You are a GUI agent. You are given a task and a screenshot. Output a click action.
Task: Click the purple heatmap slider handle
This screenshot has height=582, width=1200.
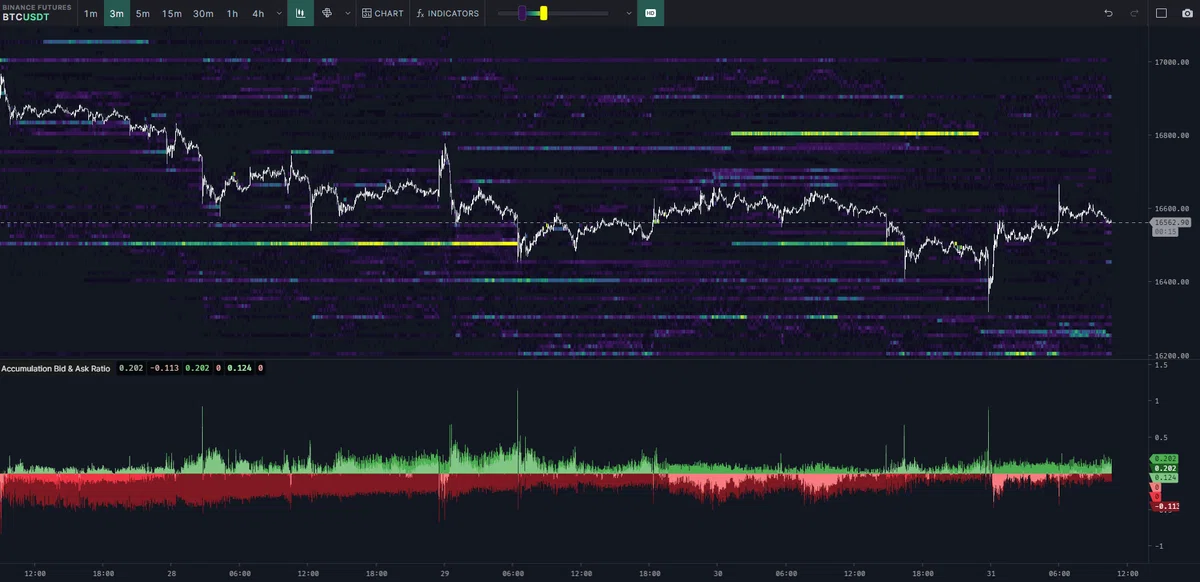(x=522, y=13)
